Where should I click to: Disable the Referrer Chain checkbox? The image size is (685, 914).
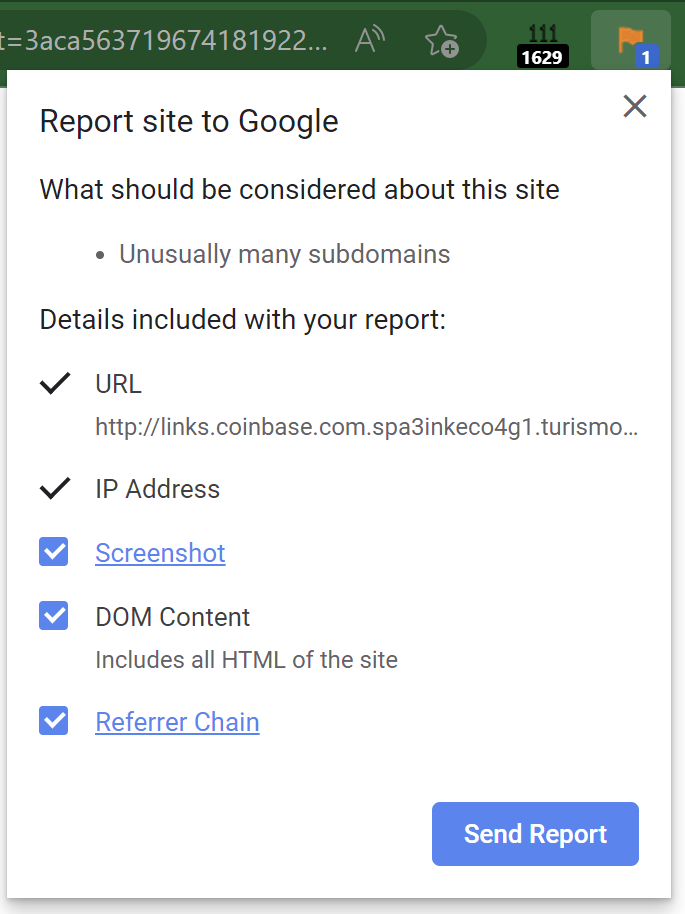coord(54,720)
